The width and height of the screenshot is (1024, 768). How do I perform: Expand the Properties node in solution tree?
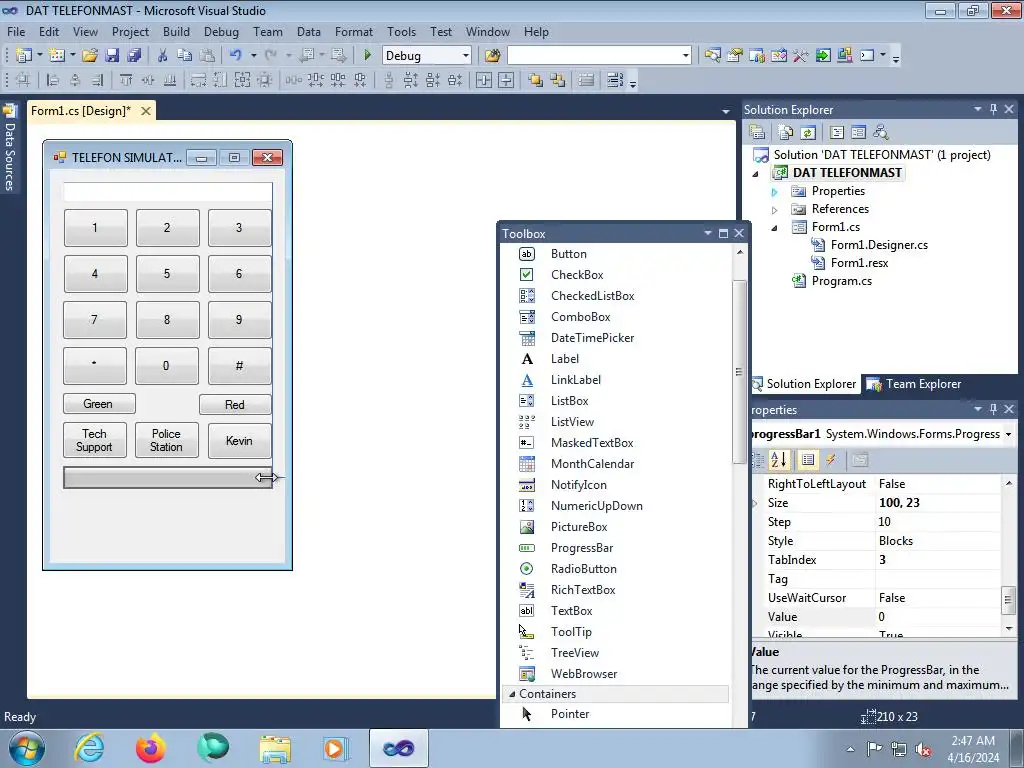tap(775, 192)
